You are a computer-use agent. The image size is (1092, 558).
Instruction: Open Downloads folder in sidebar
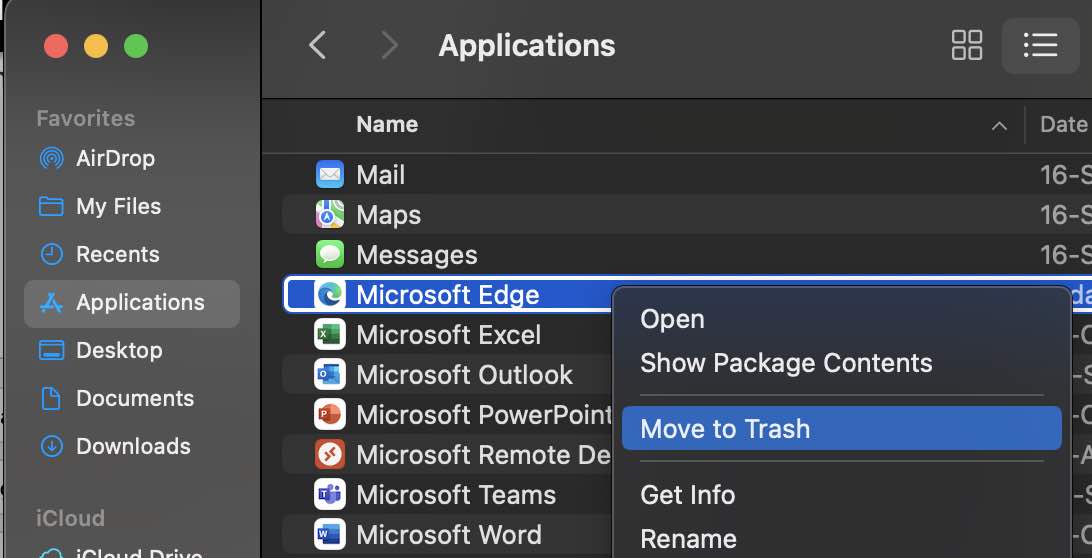pos(133,446)
